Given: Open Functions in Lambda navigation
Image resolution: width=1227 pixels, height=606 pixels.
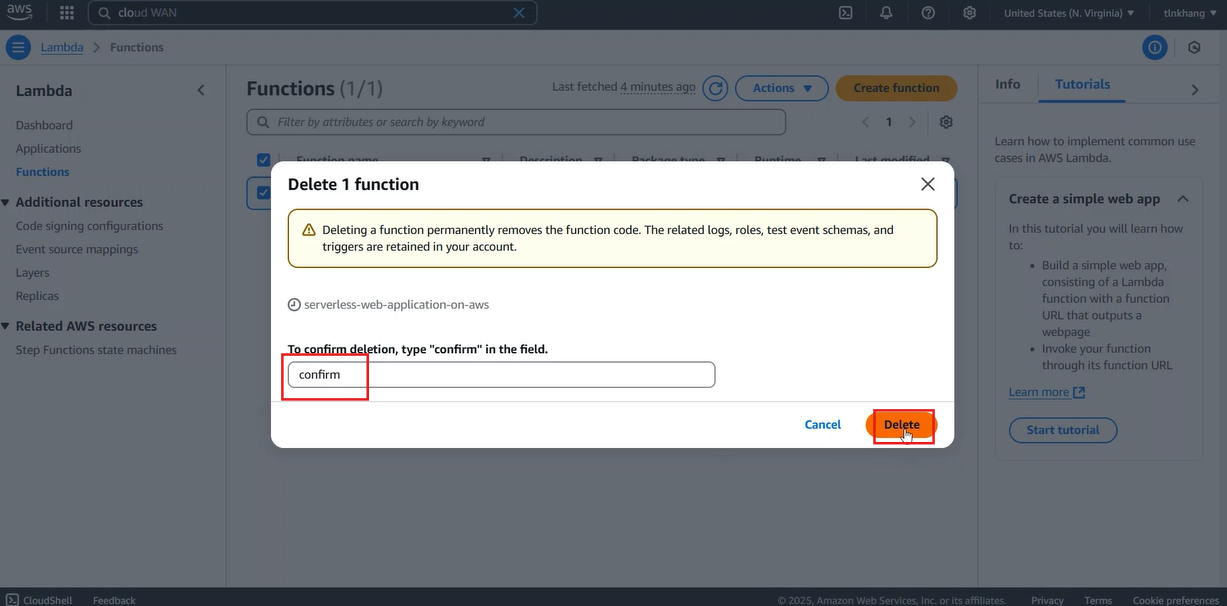Looking at the screenshot, I should pyautogui.click(x=43, y=172).
